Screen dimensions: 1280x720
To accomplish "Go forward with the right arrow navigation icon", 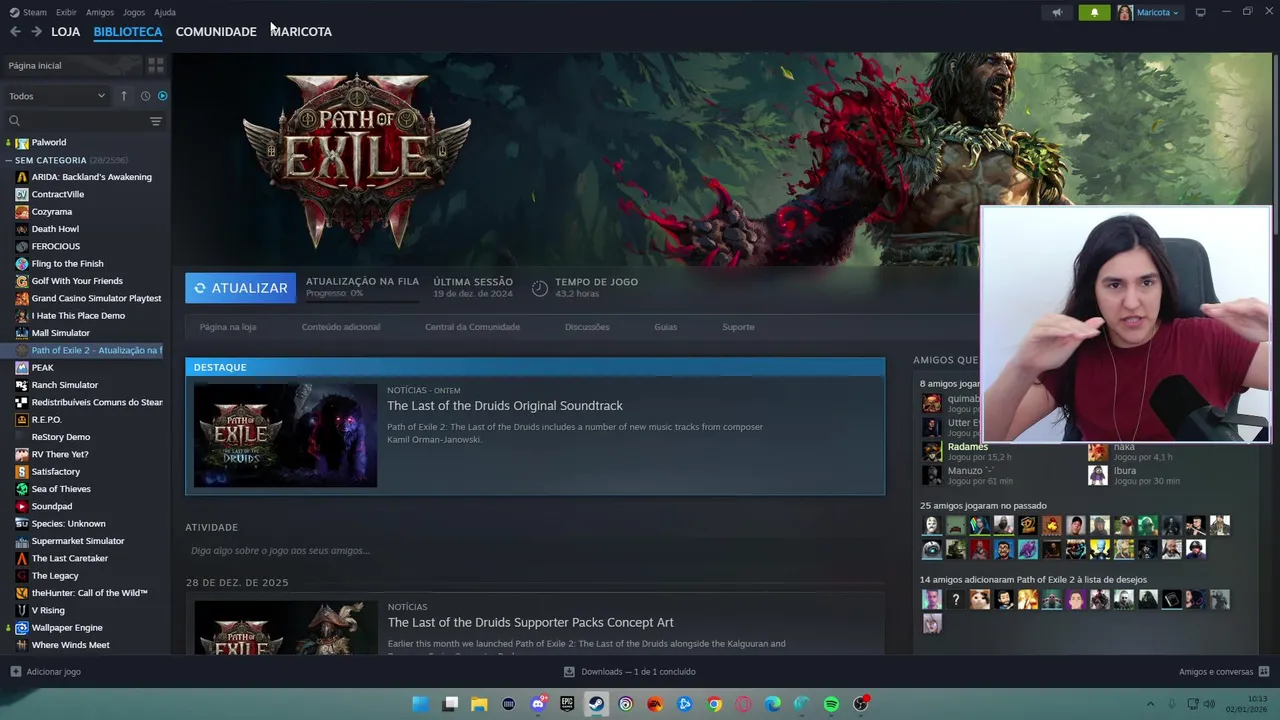I will pos(36,32).
